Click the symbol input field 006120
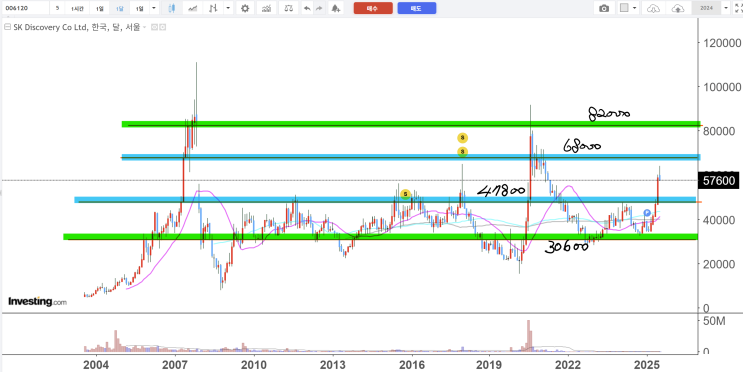The width and height of the screenshot is (743, 372). [25, 8]
